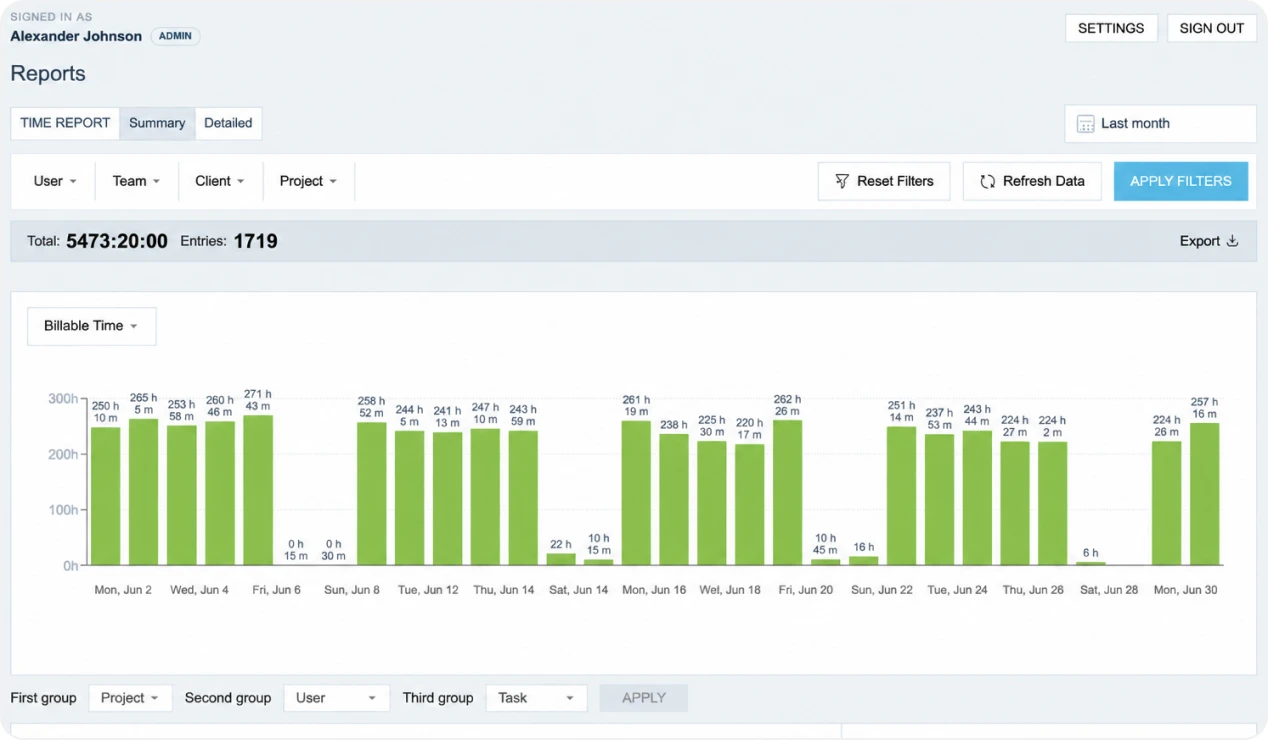Viewport: 1268px width, 740px height.
Task: Click the total value 5473:20:00
Action: pyautogui.click(x=117, y=241)
